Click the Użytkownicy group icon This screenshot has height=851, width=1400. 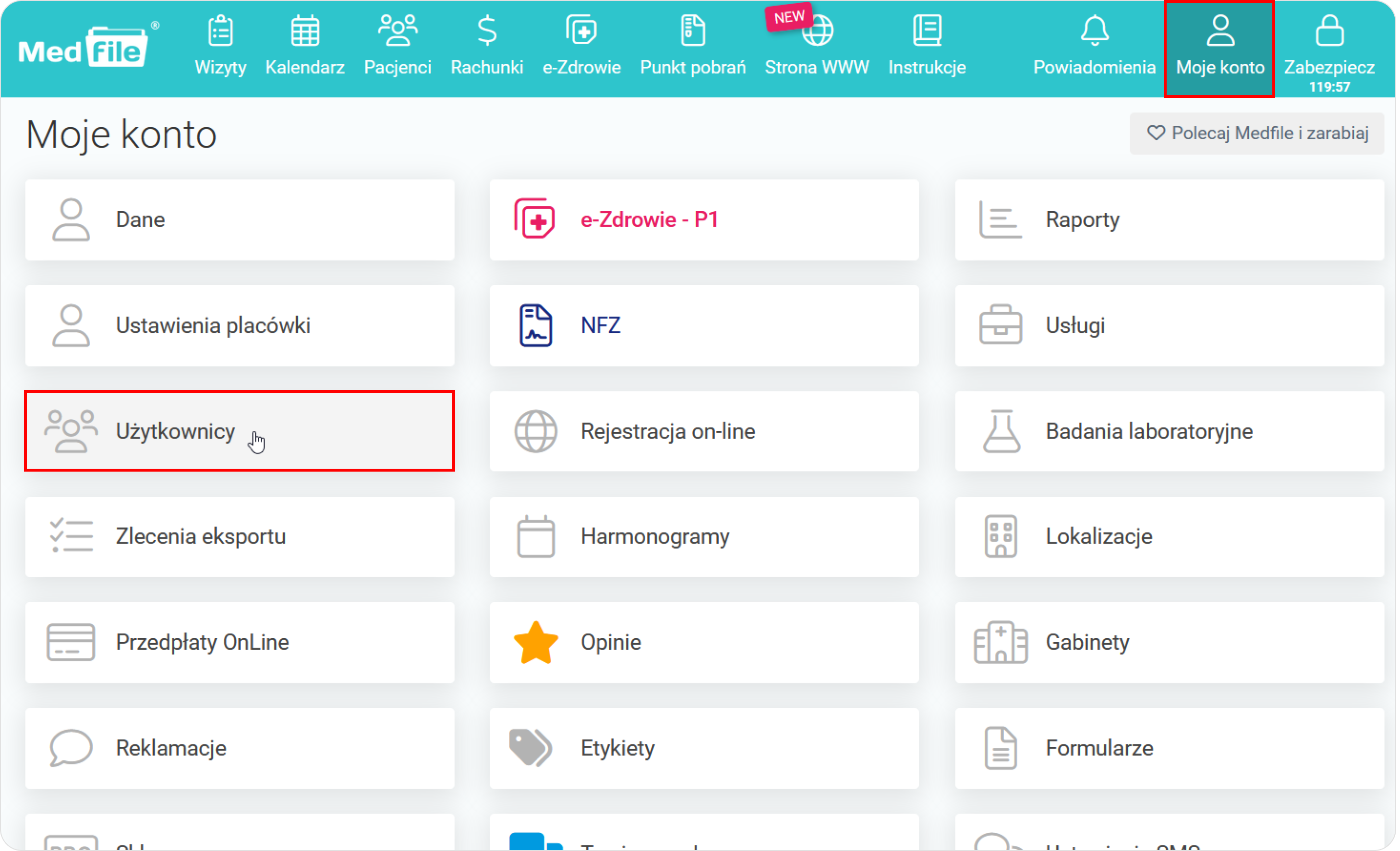[71, 431]
